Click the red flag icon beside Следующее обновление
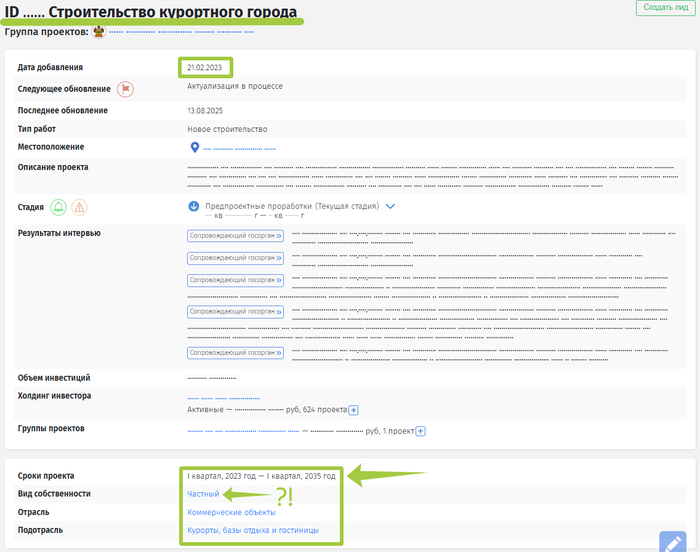 (x=125, y=89)
